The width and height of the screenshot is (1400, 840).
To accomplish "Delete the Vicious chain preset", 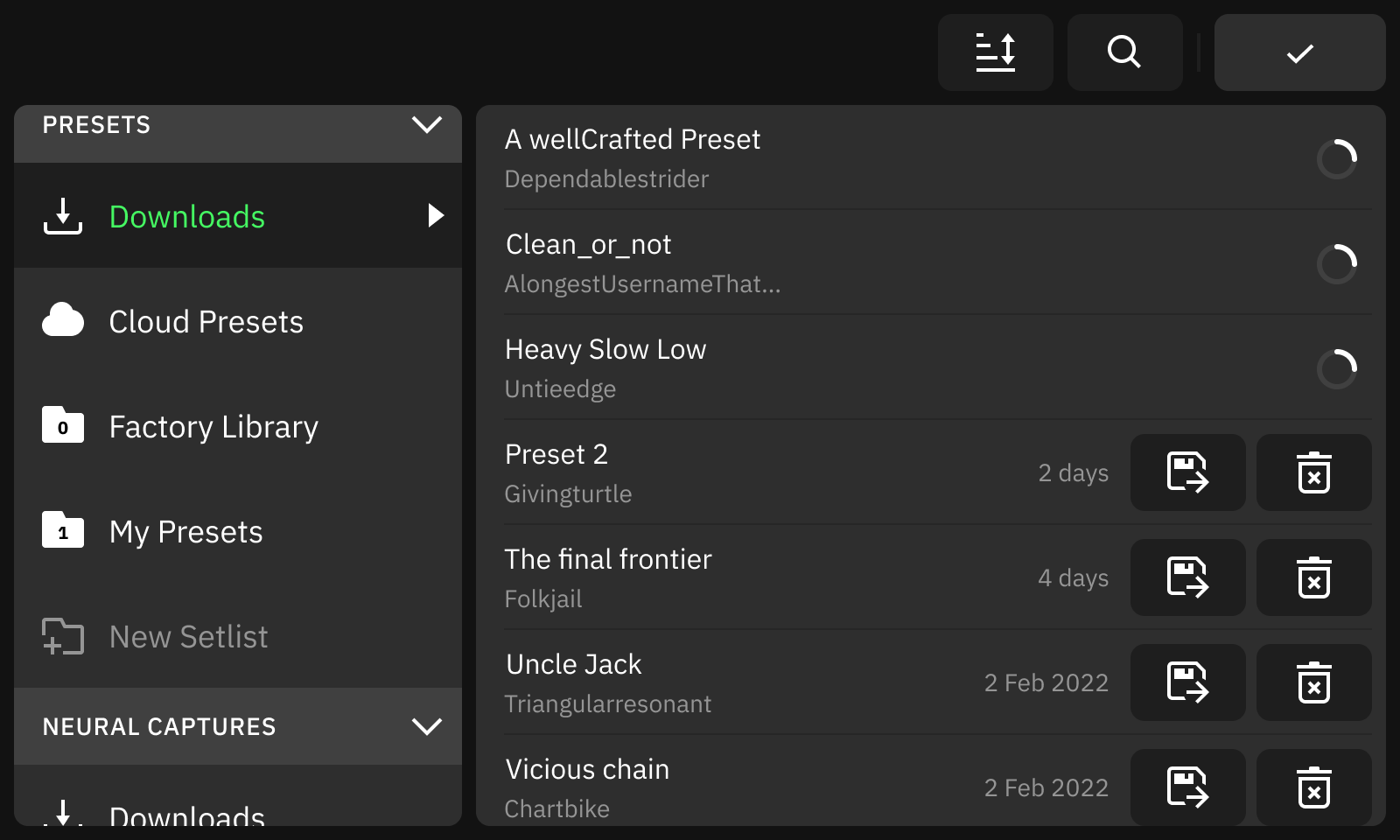I will point(1313,787).
